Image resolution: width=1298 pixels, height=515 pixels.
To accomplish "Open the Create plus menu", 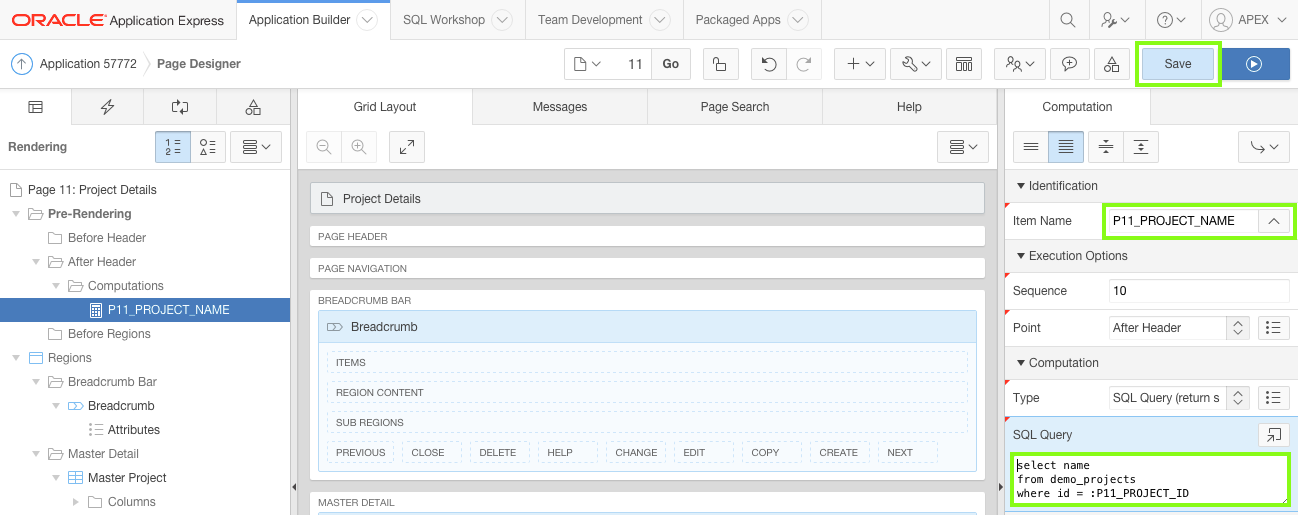I will coord(860,64).
